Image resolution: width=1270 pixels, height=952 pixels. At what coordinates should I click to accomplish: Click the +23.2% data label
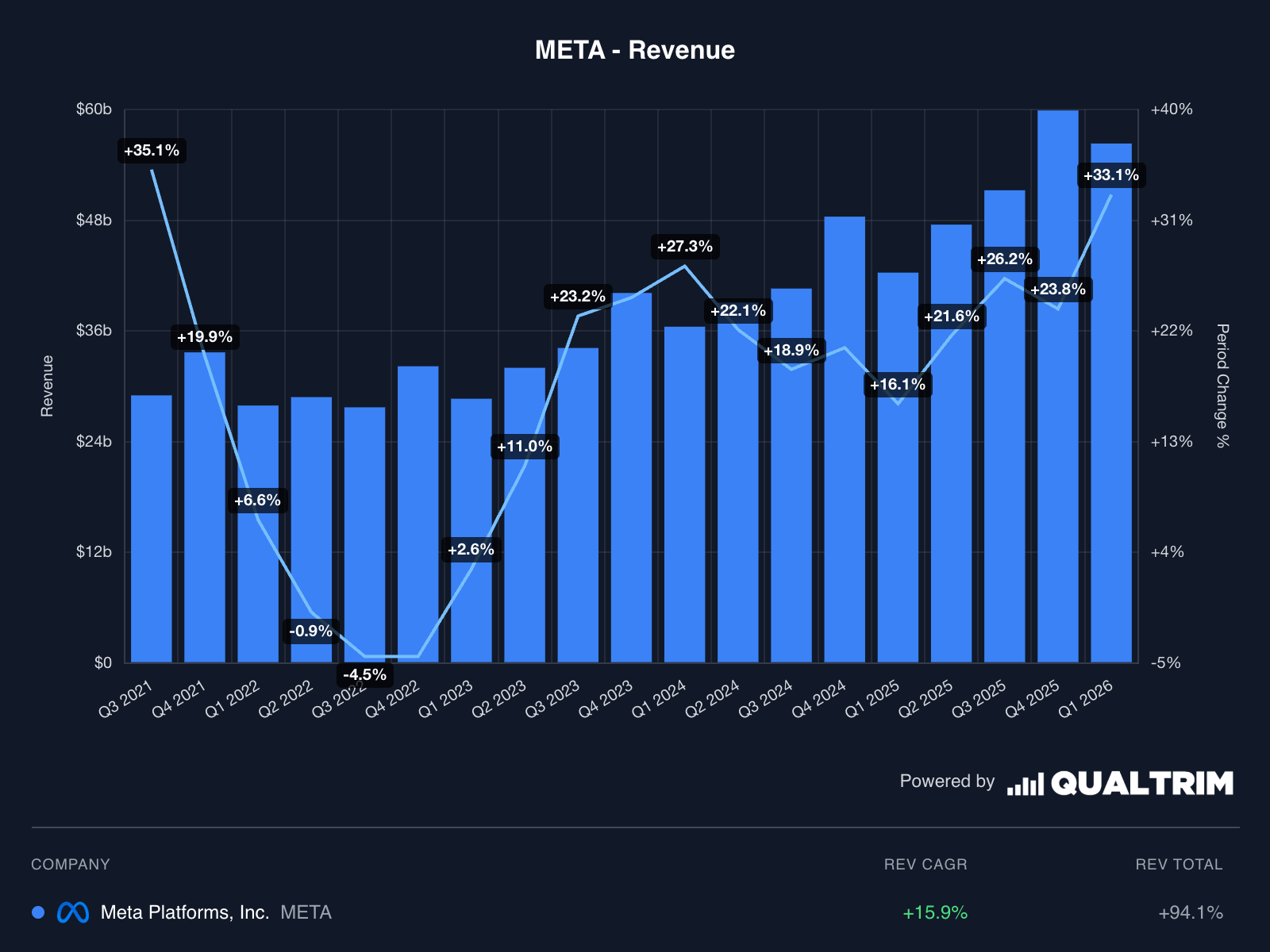point(578,297)
